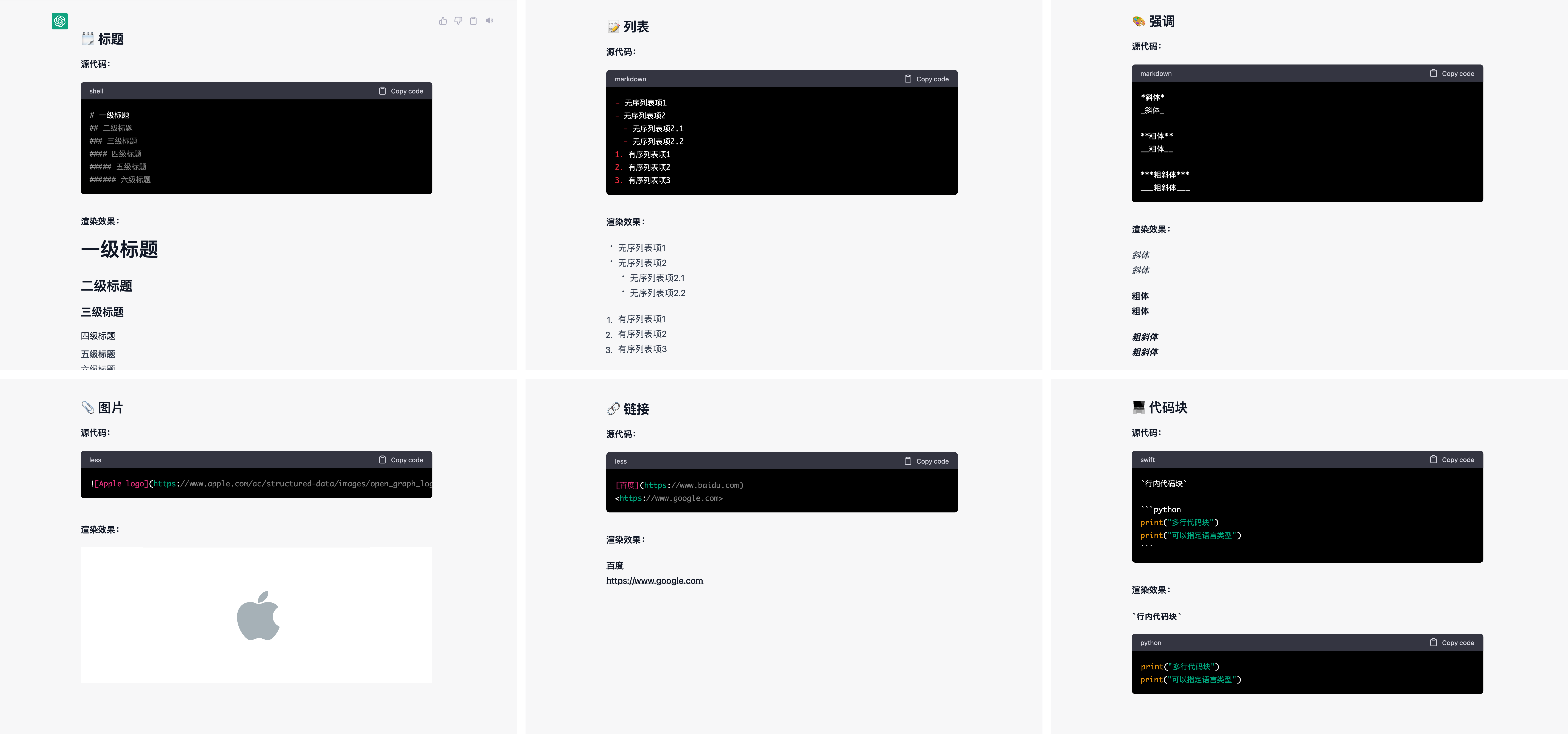
Task: Copy code from the 链接 less block
Action: 926,461
